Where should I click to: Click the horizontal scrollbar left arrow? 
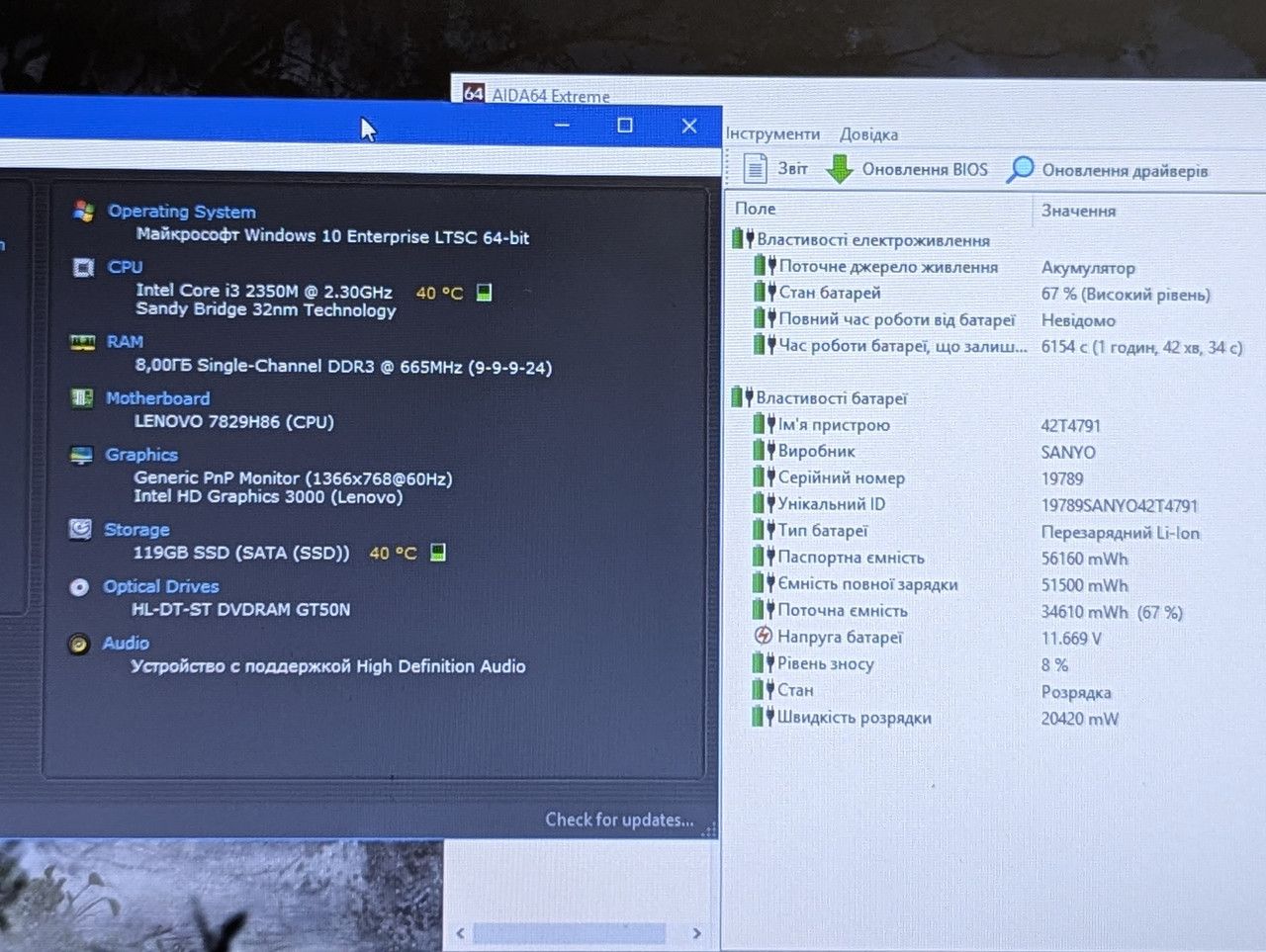pyautogui.click(x=460, y=933)
